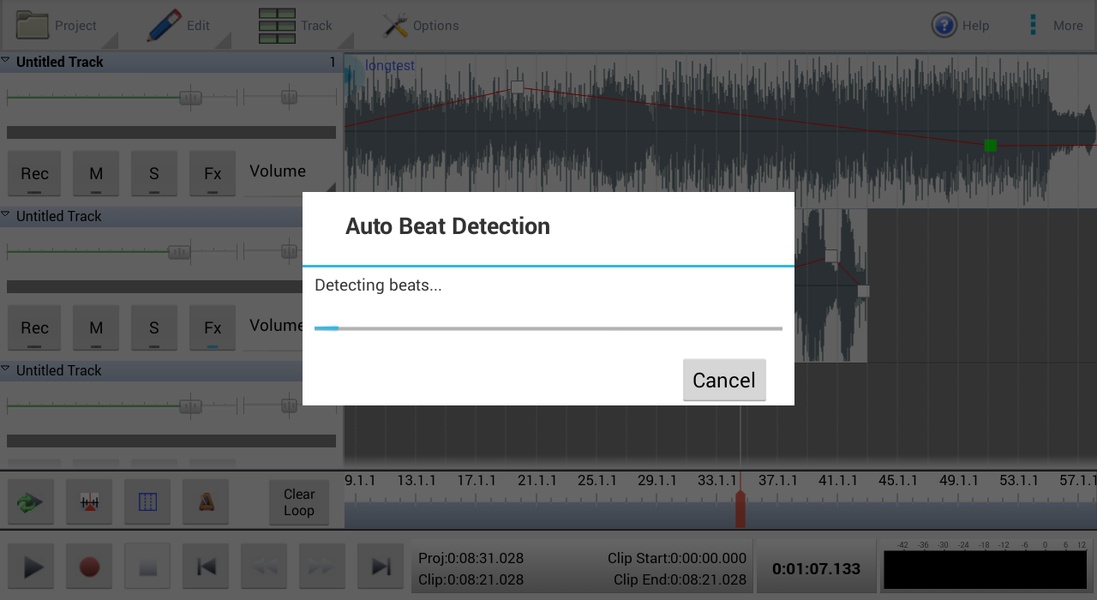The image size is (1097, 600).
Task: Click the Stop transport button
Action: coord(148,566)
